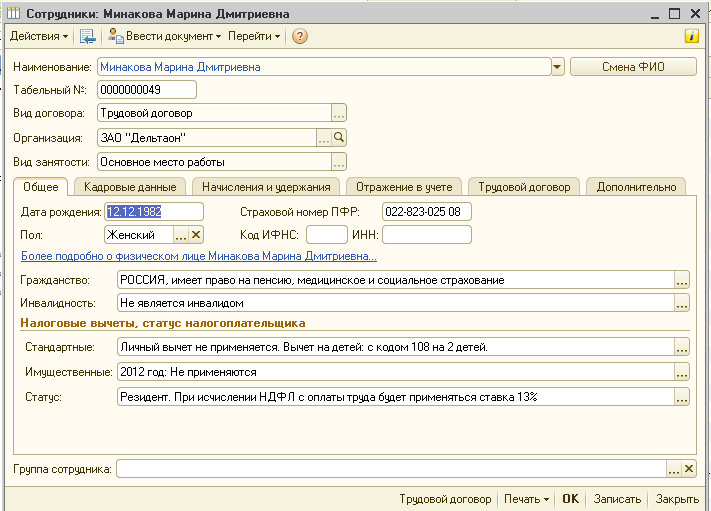
Task: Open Ввести документ toolbar menu
Action: [x=166, y=36]
